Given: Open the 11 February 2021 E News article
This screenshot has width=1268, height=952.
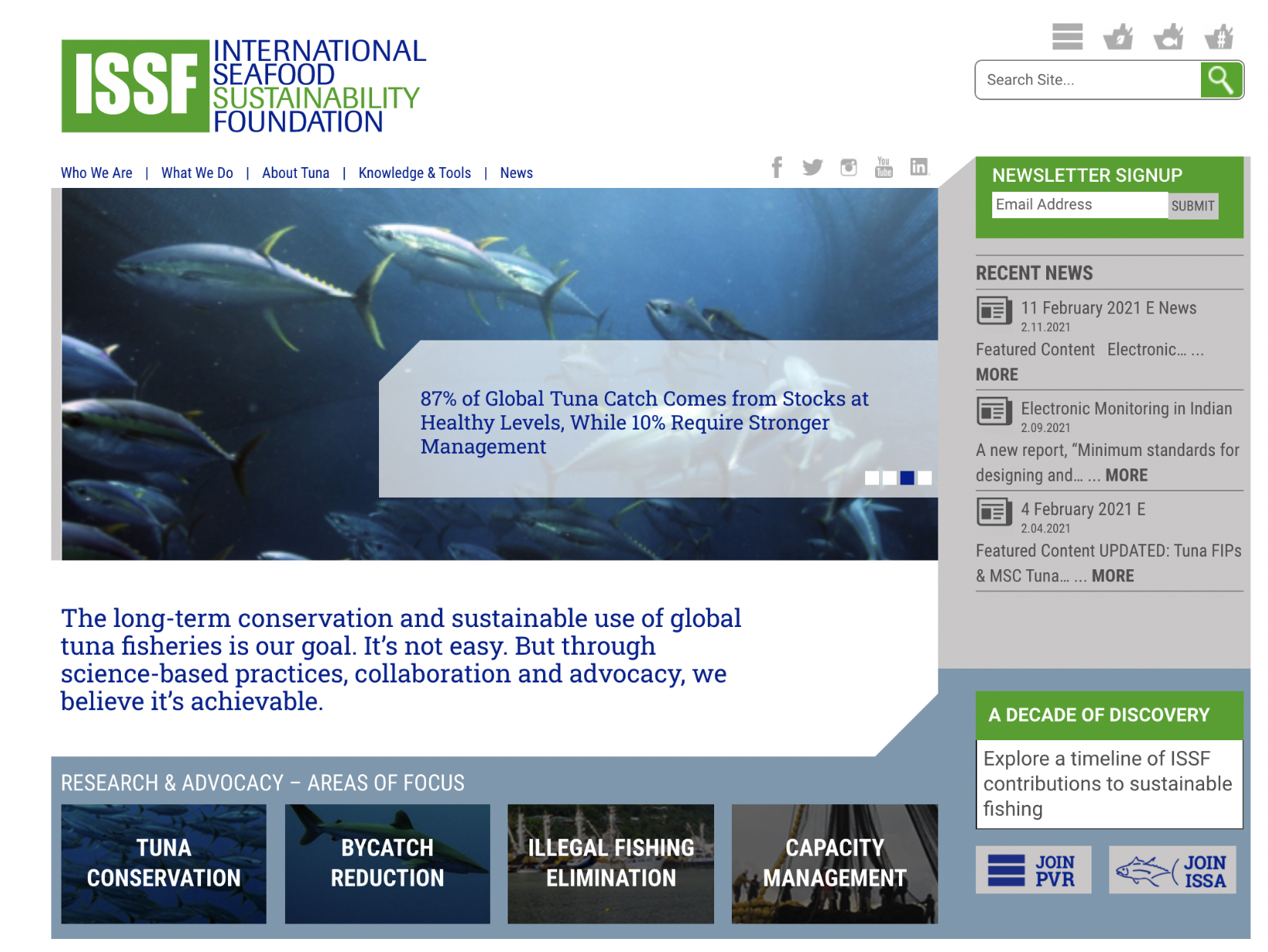Looking at the screenshot, I should click(1109, 308).
